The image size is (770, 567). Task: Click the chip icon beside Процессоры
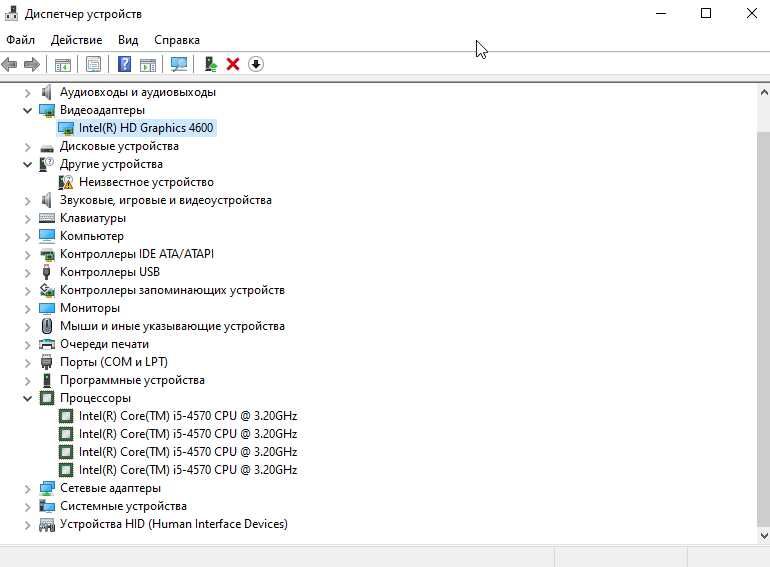[x=47, y=398]
